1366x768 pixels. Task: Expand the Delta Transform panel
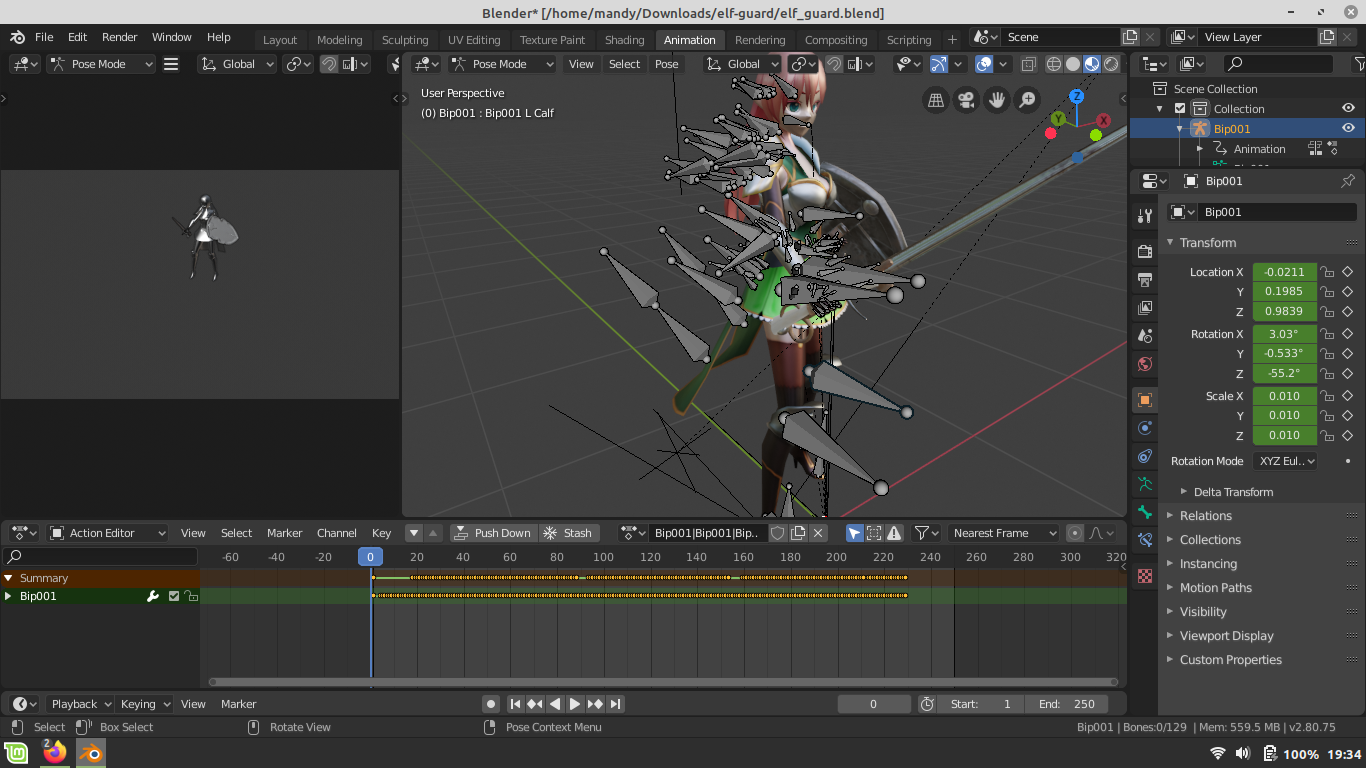click(x=1232, y=492)
